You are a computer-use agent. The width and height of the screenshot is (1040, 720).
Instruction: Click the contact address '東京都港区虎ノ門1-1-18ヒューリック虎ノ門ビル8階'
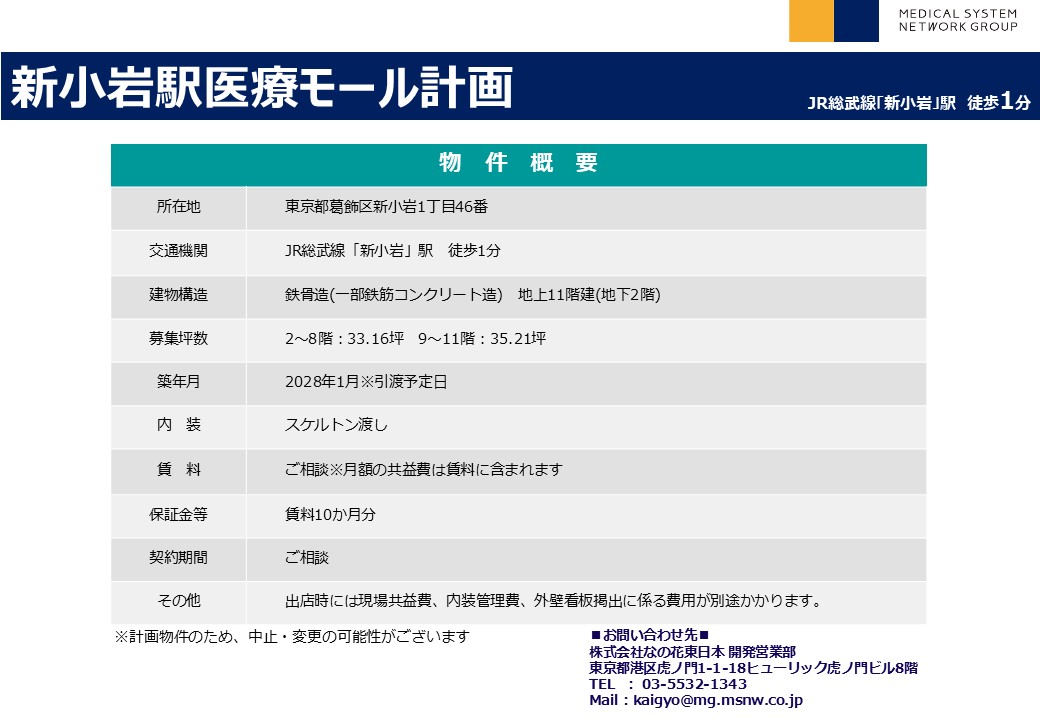pos(753,668)
